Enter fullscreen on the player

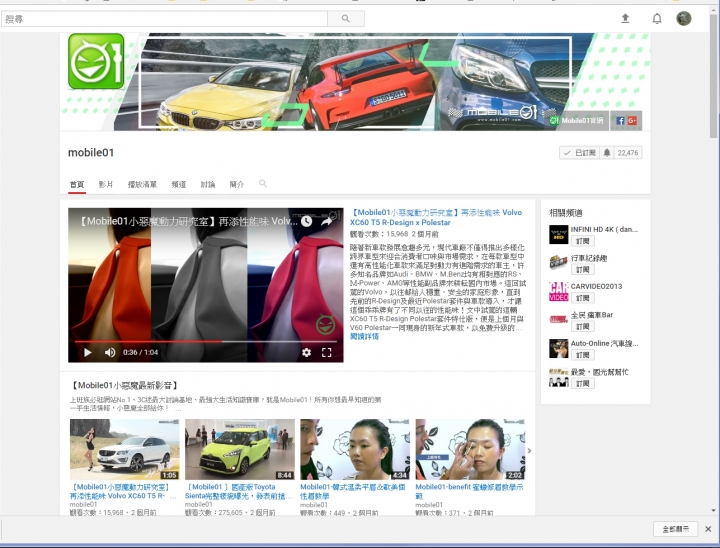point(326,352)
